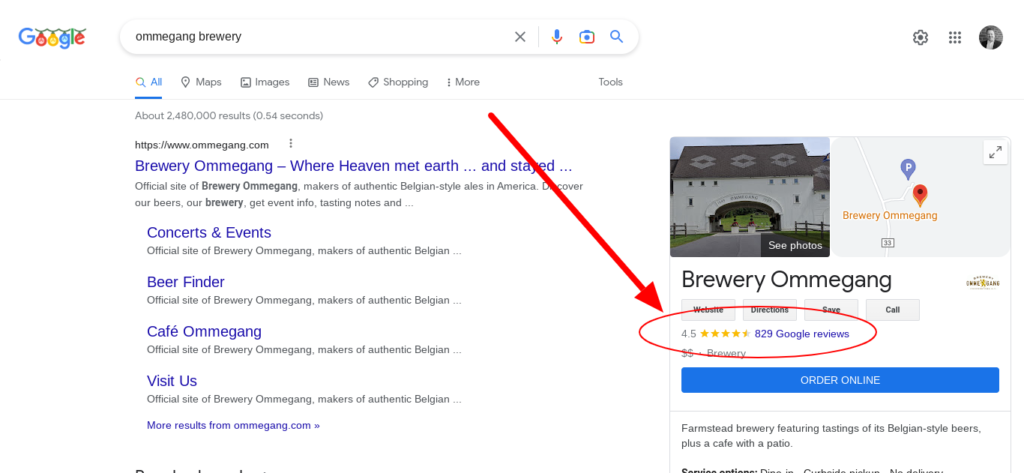Click the parking marker on the map
The width and height of the screenshot is (1024, 473).
coord(908,169)
